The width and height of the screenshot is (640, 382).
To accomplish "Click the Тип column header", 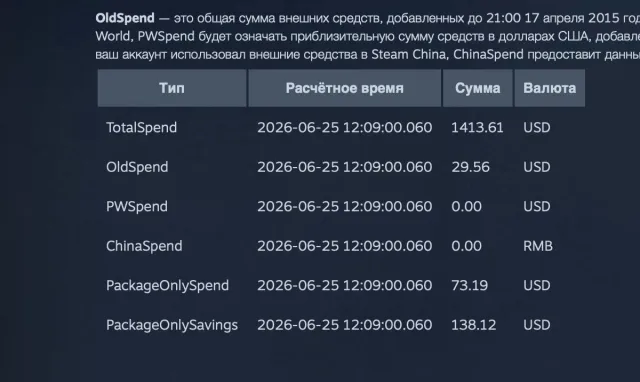I will (x=172, y=88).
